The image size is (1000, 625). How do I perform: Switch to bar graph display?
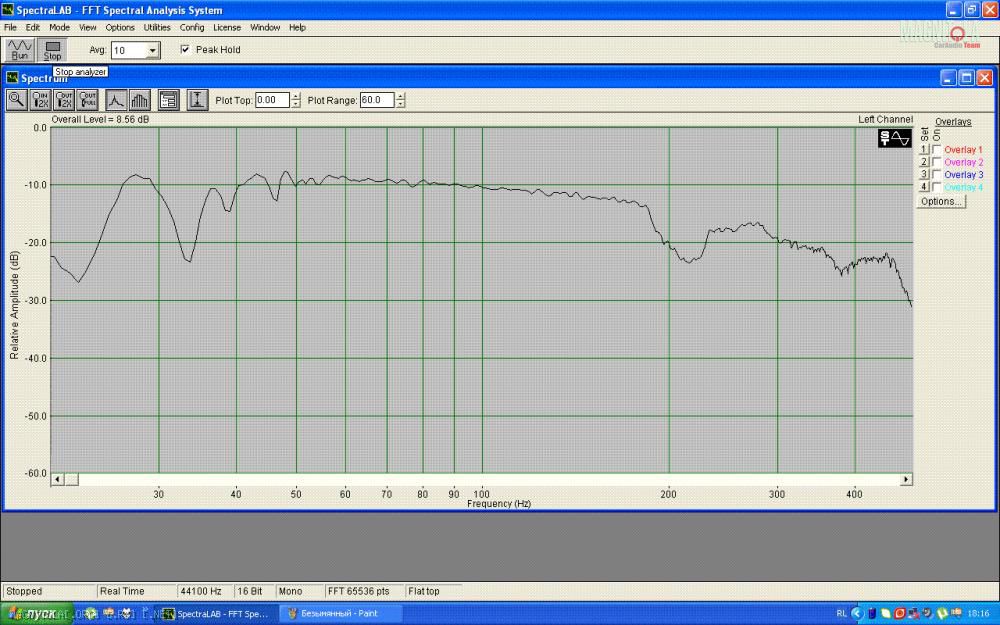point(139,100)
